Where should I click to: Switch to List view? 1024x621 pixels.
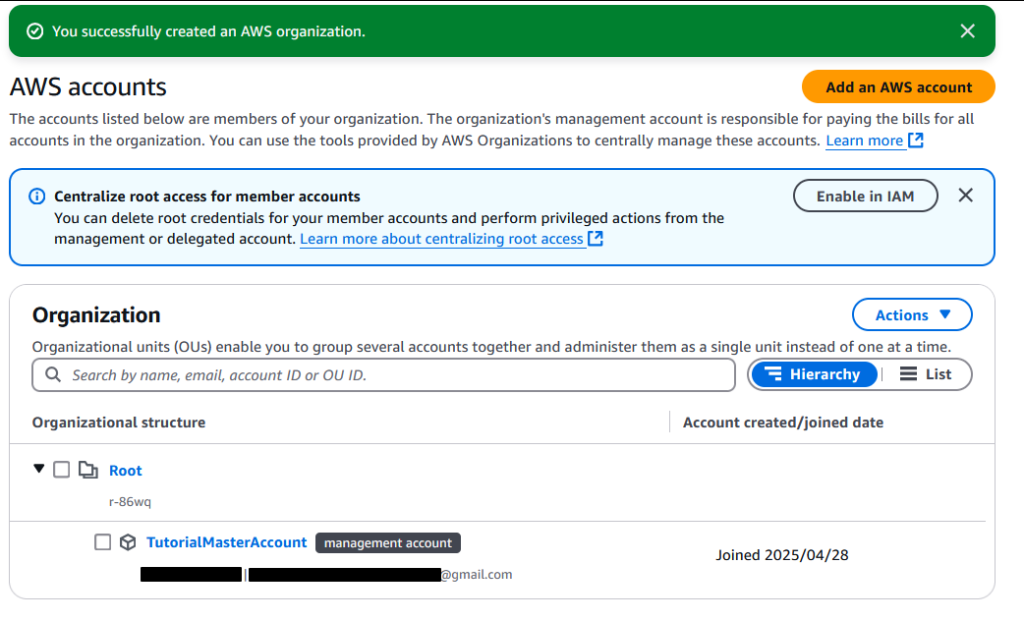(925, 374)
